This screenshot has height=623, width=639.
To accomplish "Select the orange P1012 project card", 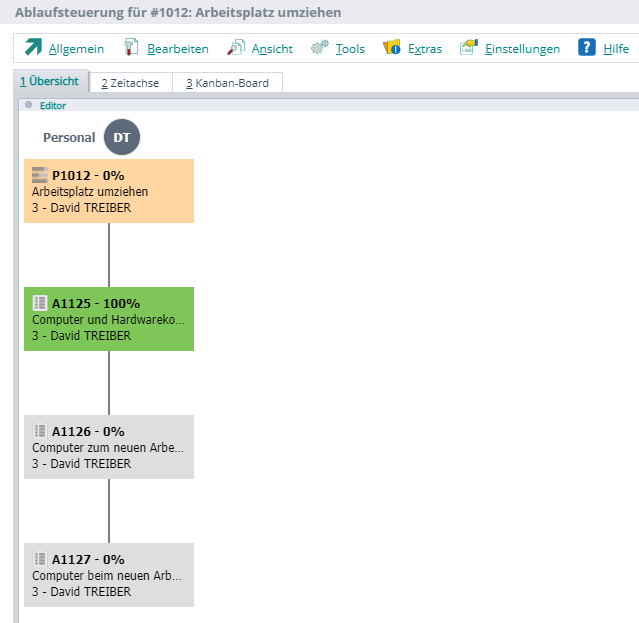I will pyautogui.click(x=109, y=192).
